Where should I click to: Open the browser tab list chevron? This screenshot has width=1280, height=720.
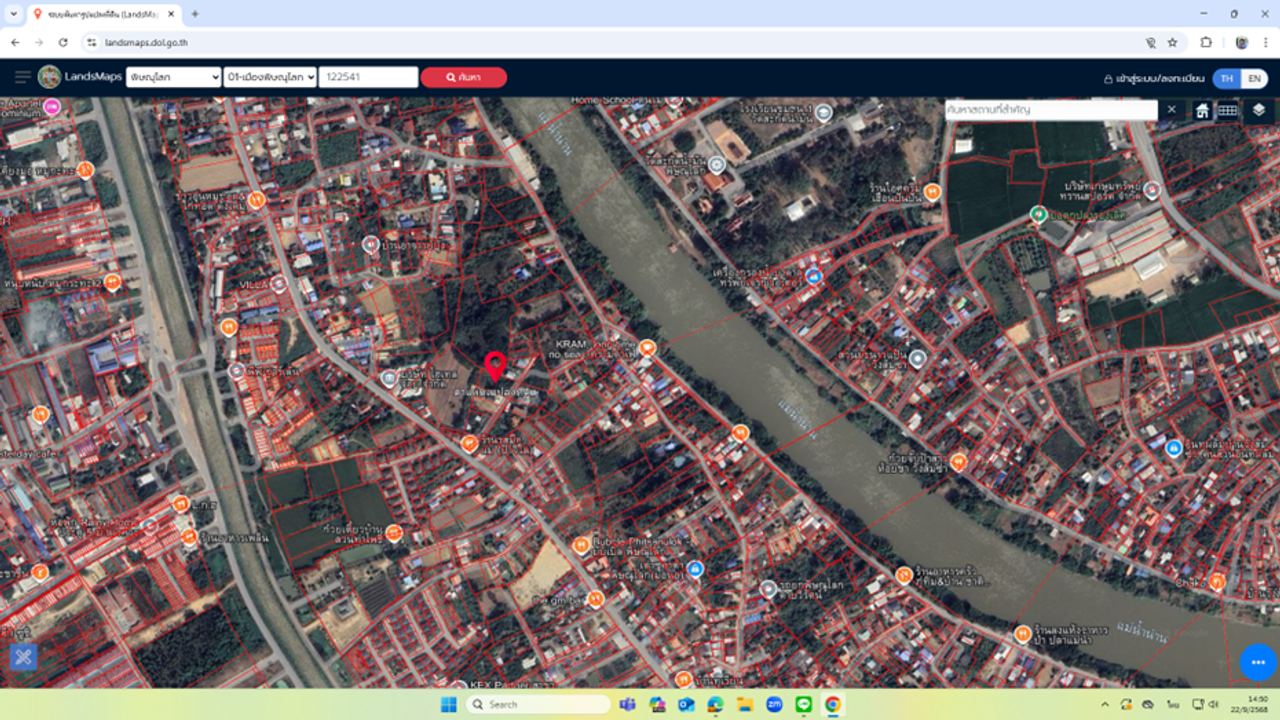coord(13,14)
